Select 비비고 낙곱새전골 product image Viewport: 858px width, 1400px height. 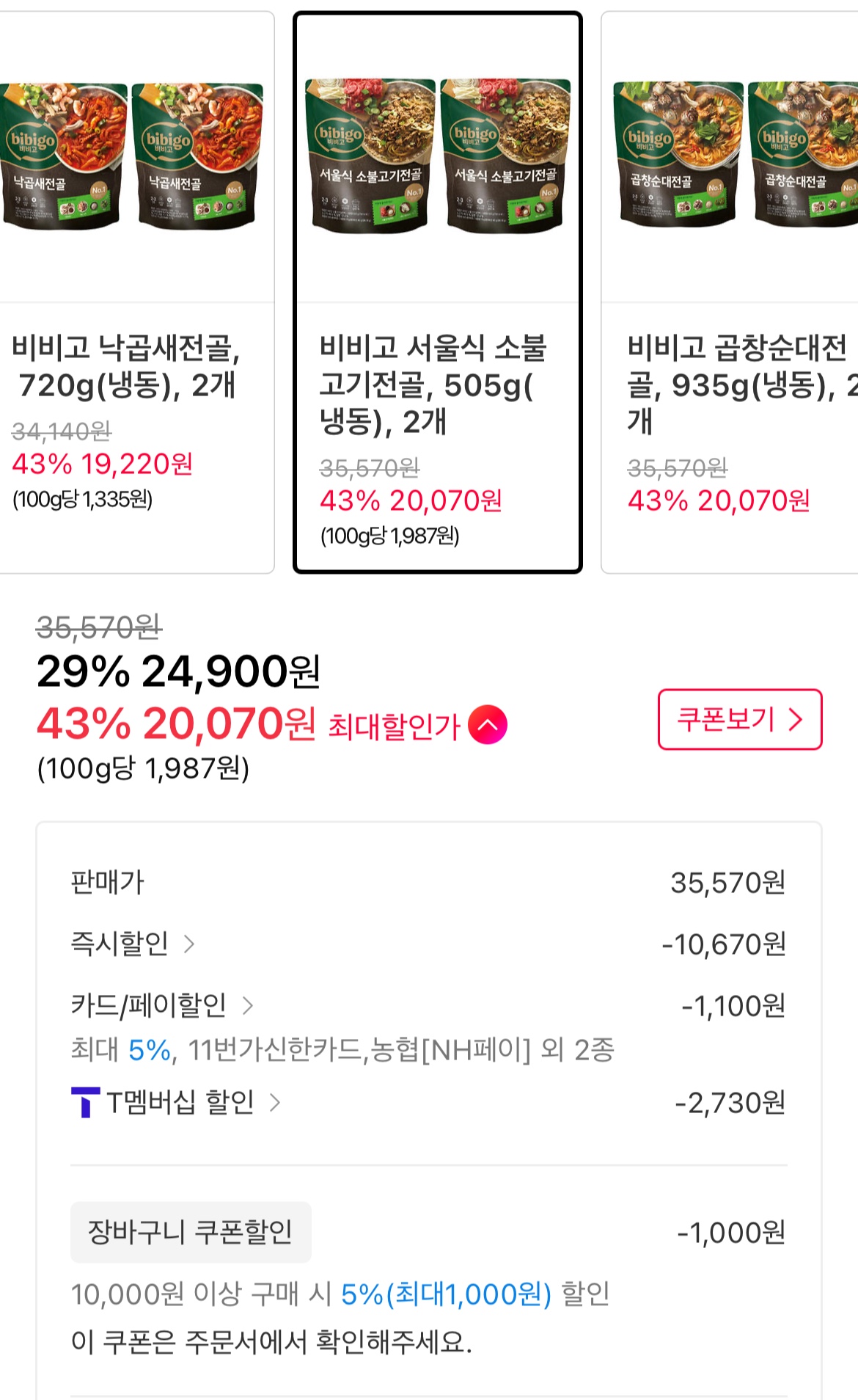131,156
